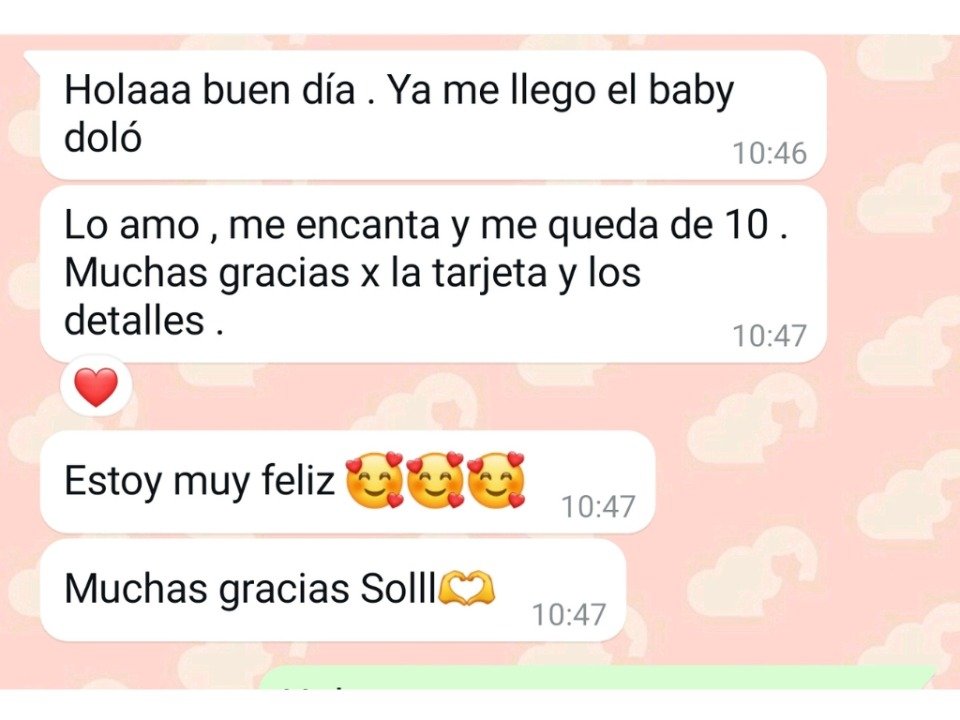Tap the heart hands emoji

coord(468,588)
